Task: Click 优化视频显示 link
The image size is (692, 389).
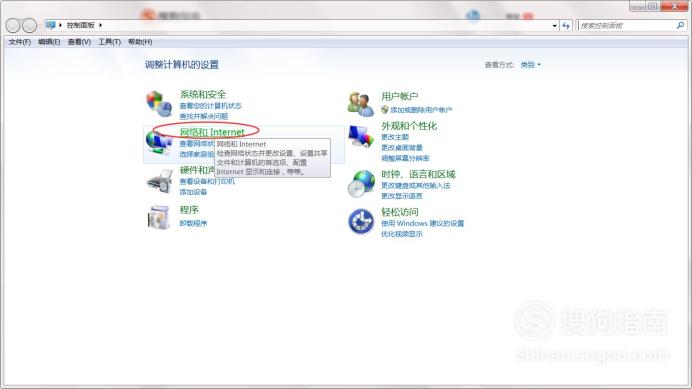Action: coord(402,234)
